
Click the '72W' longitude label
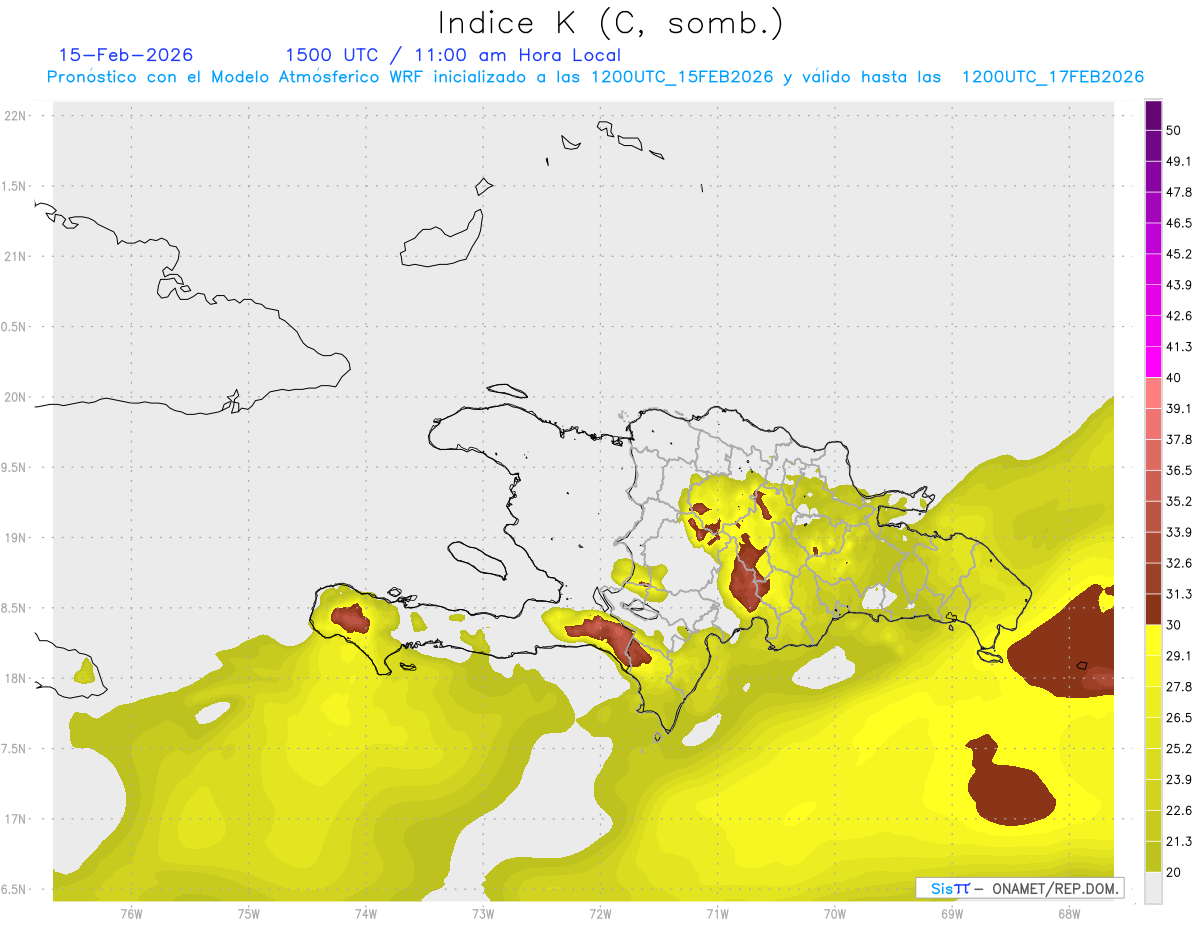[x=600, y=915]
